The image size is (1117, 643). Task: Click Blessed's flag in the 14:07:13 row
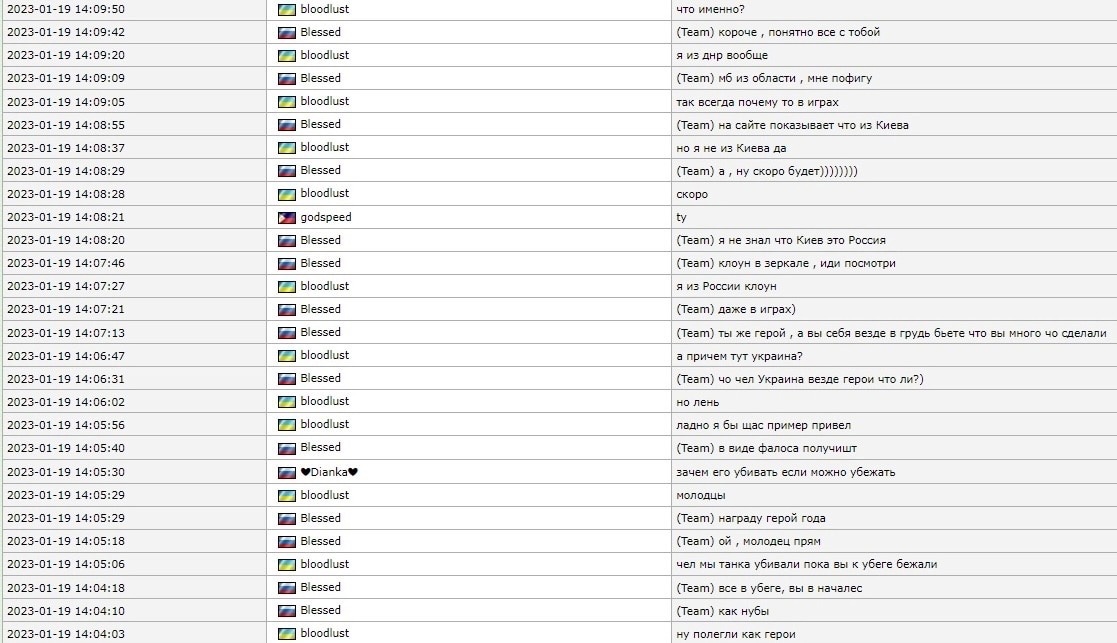[x=286, y=332]
